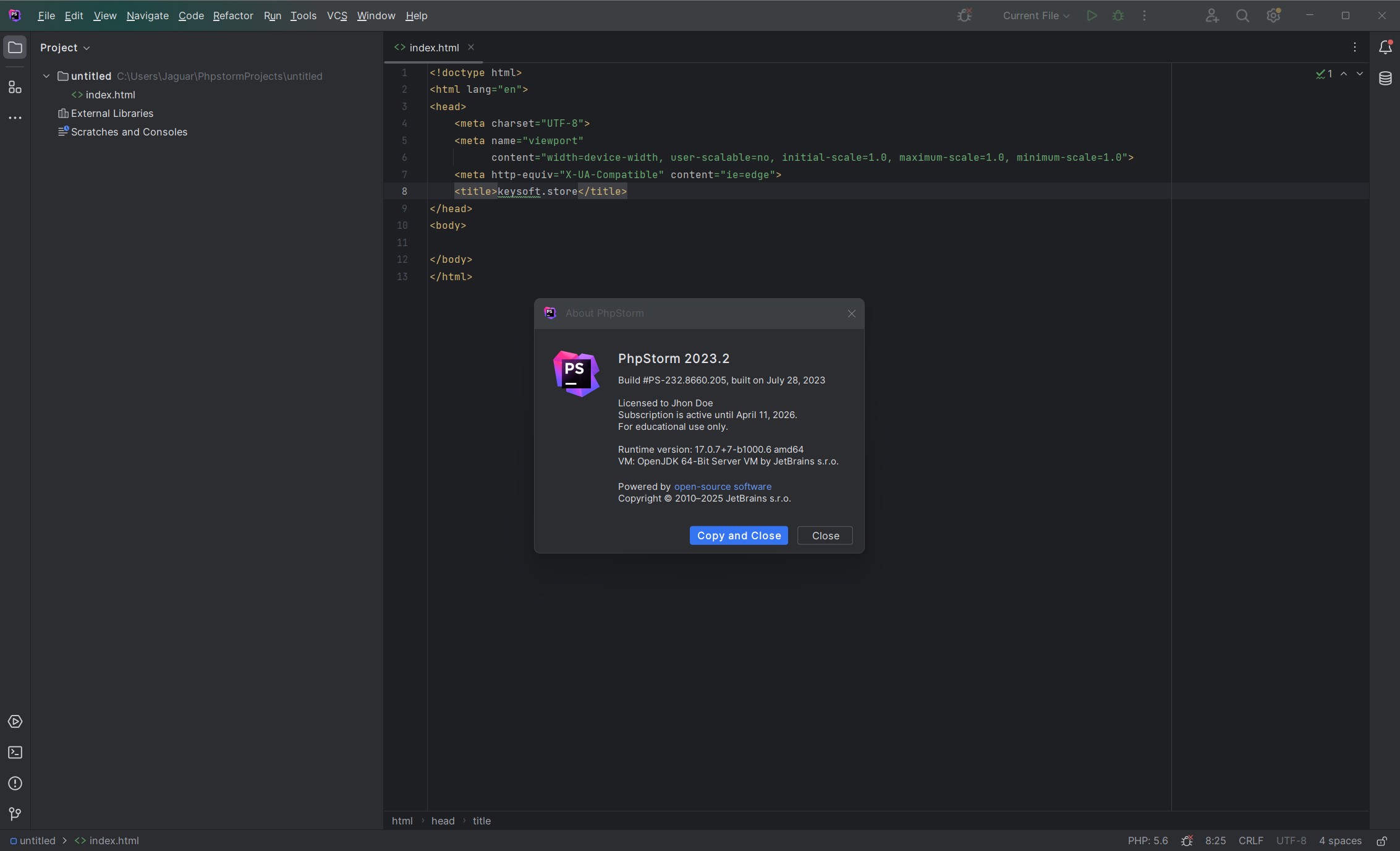Screen dimensions: 1400x851
Task: Click the PhpStorm logo in title bar
Action: point(15,15)
